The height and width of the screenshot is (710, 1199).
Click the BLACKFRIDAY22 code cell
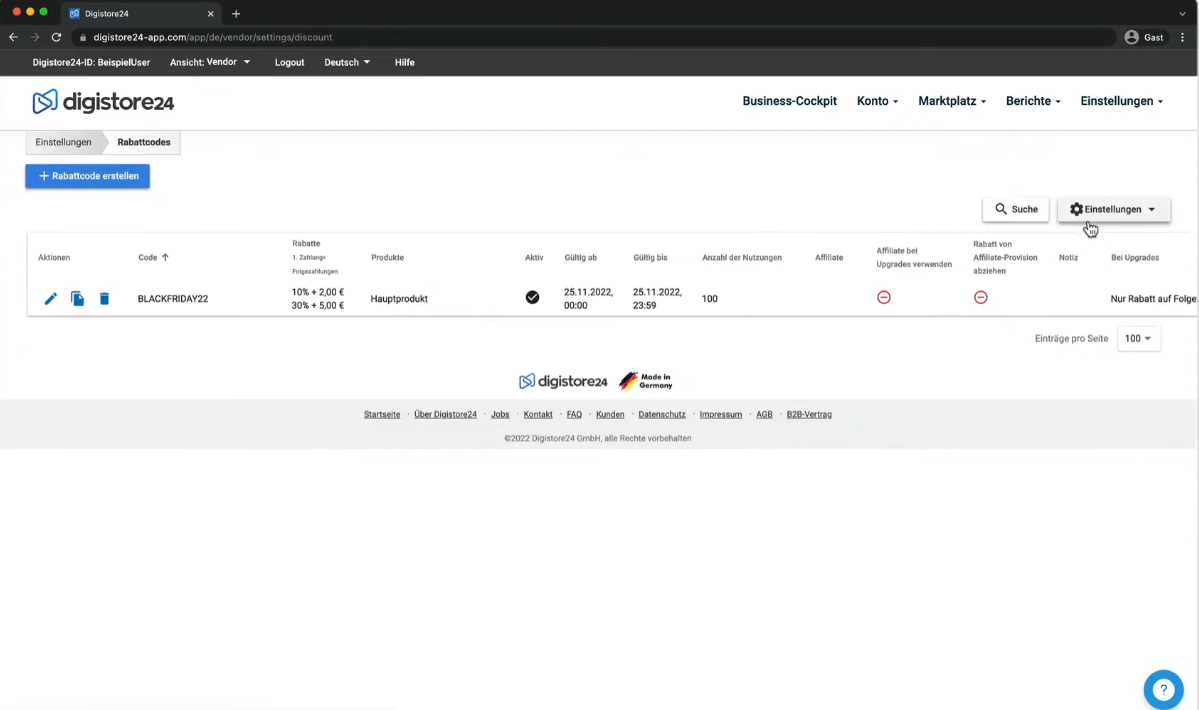[x=173, y=299]
